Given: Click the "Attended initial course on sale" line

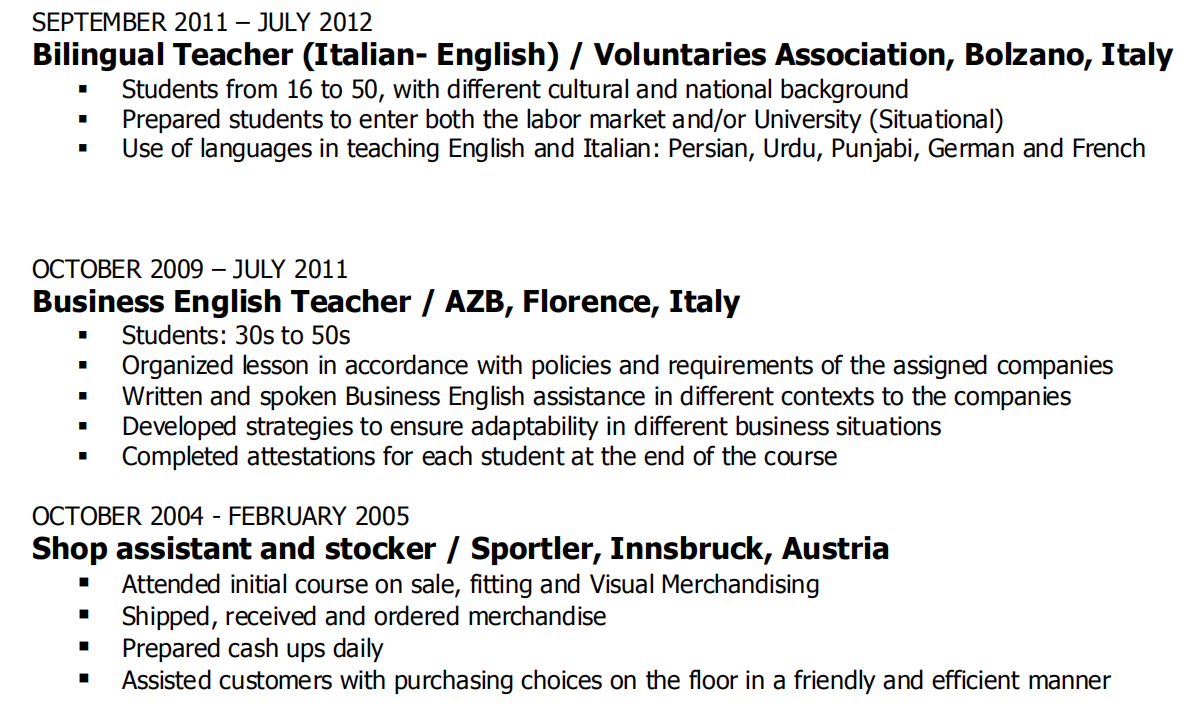Looking at the screenshot, I should pos(470,584).
